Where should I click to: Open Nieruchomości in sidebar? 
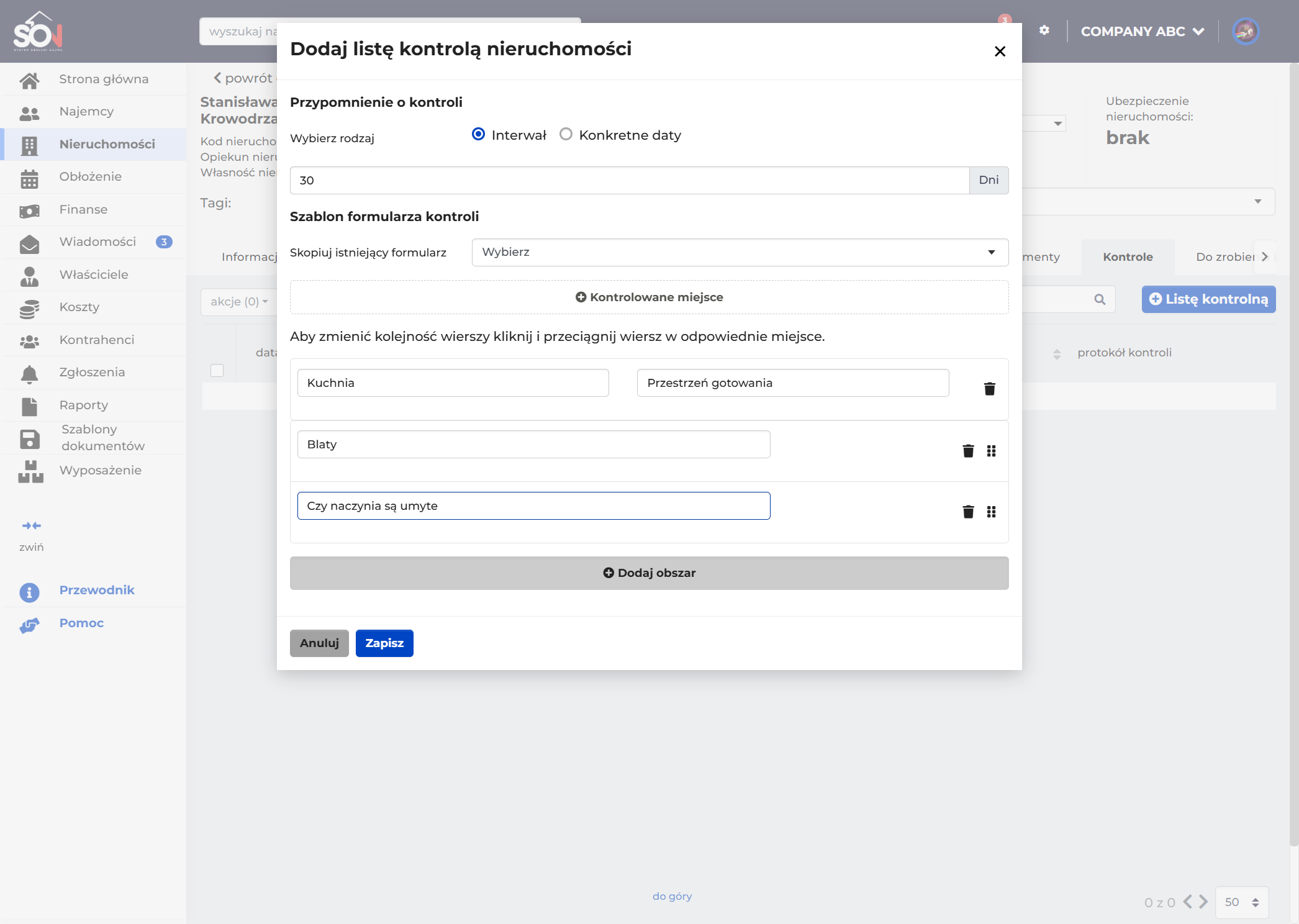[x=93, y=145]
